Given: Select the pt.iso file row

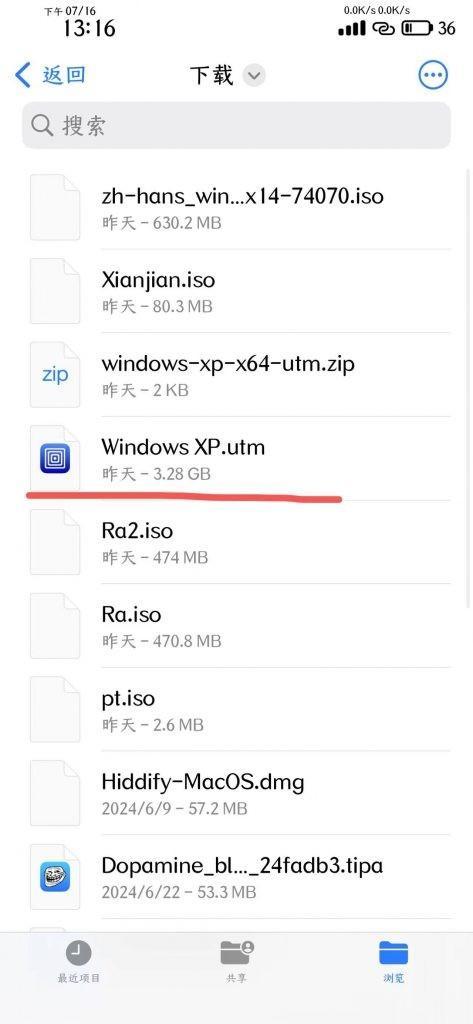Looking at the screenshot, I should [240, 710].
